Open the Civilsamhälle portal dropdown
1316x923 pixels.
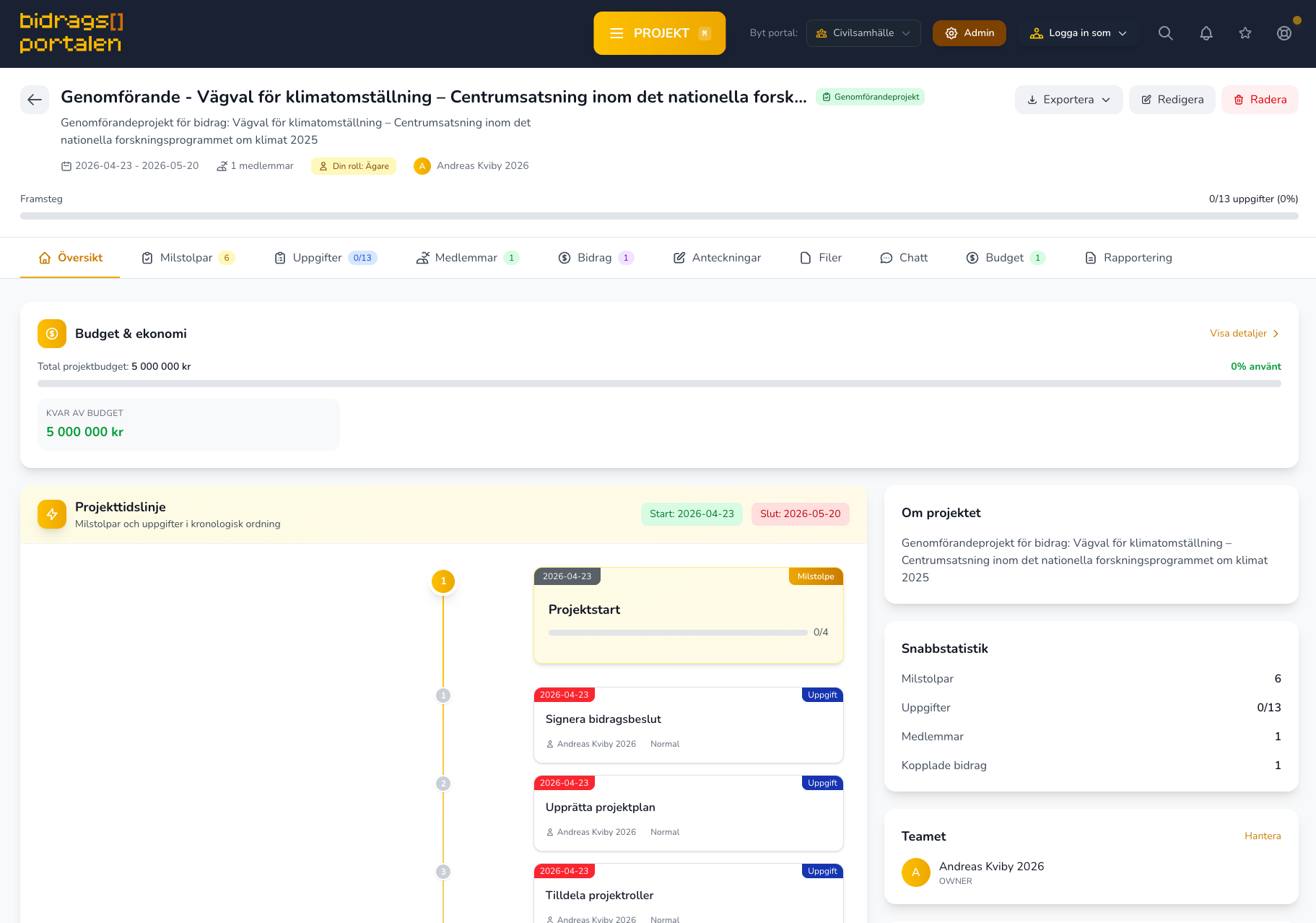pyautogui.click(x=863, y=33)
